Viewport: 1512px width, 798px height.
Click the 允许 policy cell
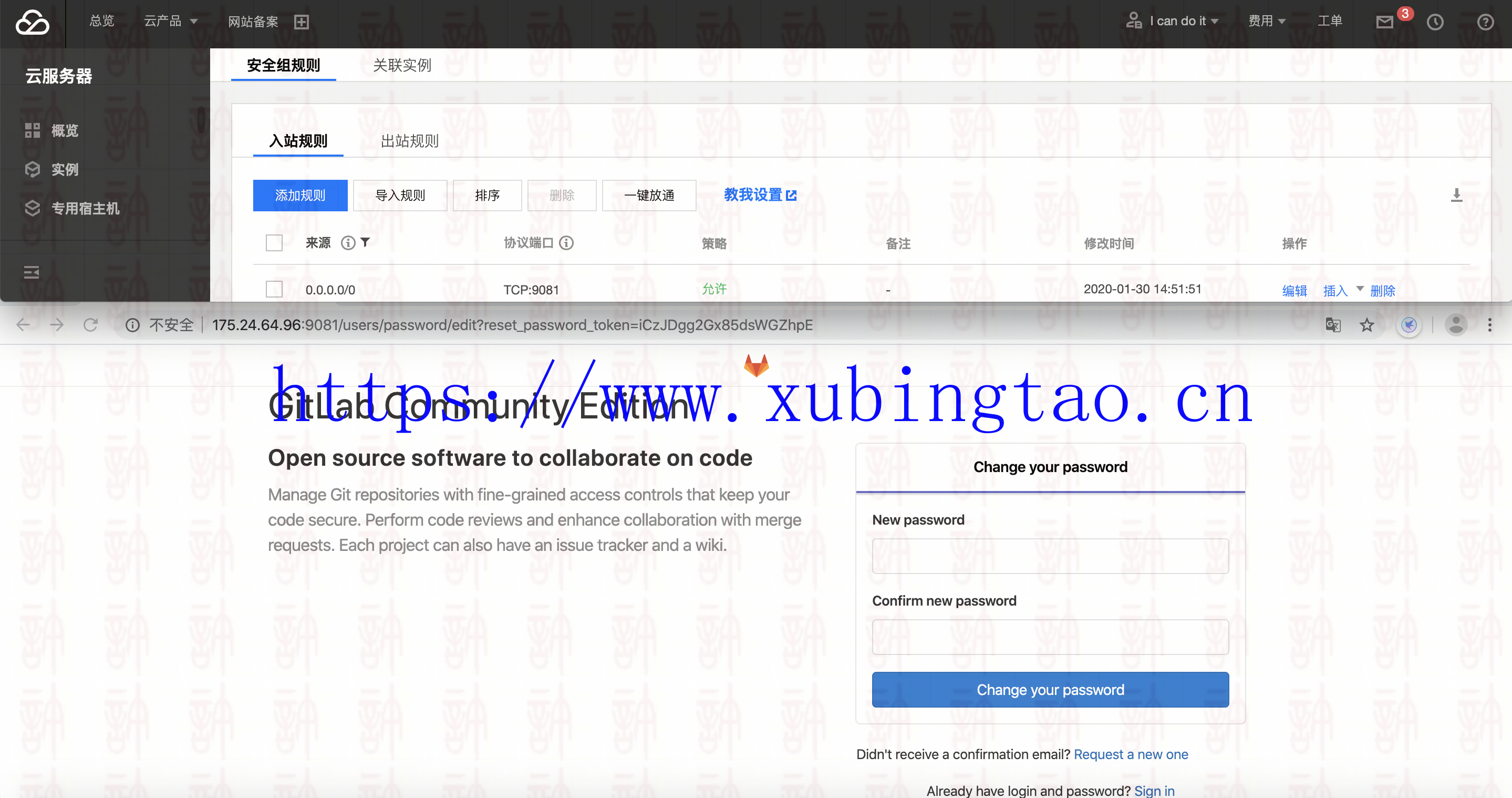click(x=714, y=288)
